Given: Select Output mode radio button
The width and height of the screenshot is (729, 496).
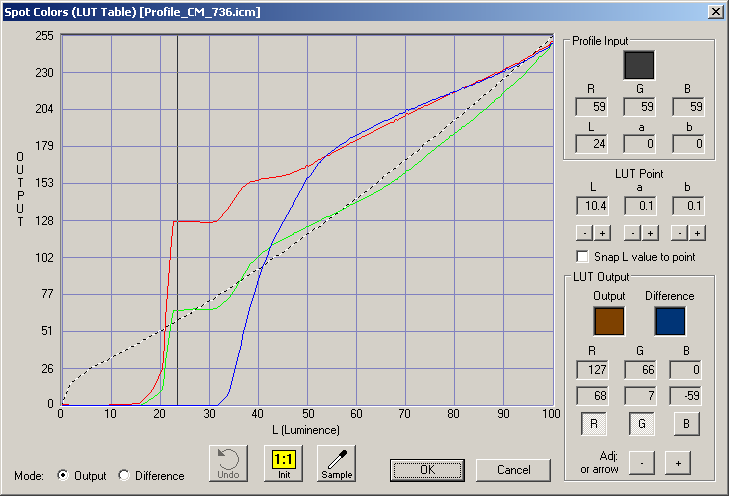Looking at the screenshot, I should 63,475.
